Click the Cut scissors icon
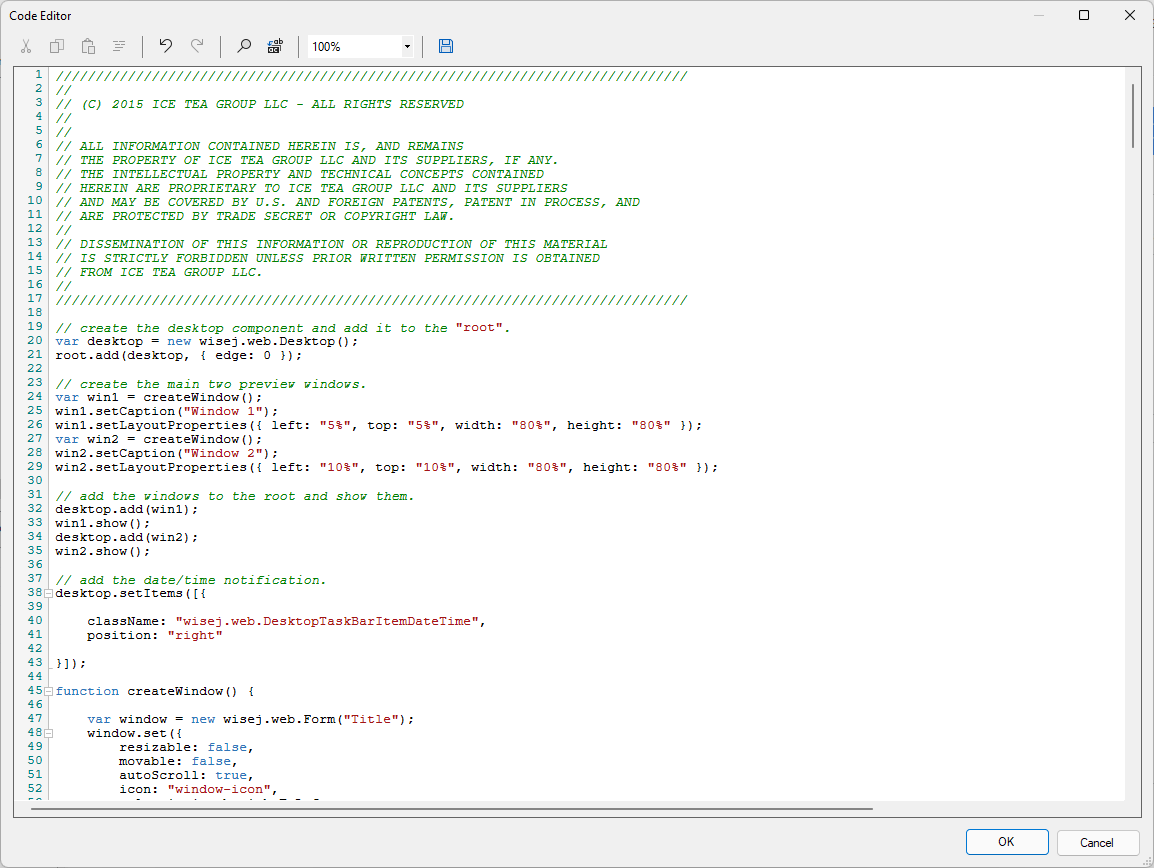Viewport: 1154px width, 868px height. [x=26, y=46]
